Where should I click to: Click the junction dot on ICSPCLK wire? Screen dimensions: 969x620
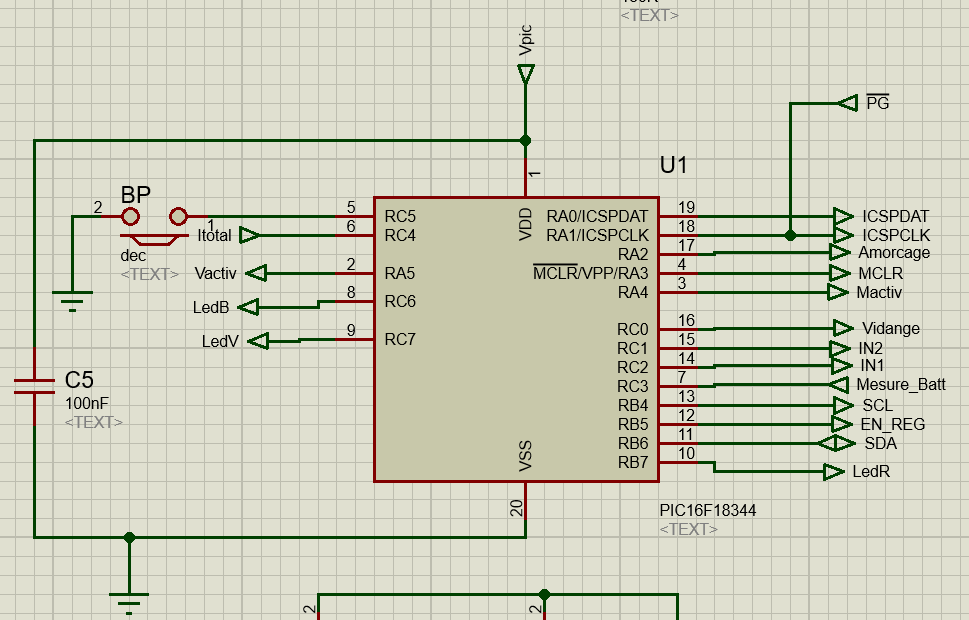(790, 235)
